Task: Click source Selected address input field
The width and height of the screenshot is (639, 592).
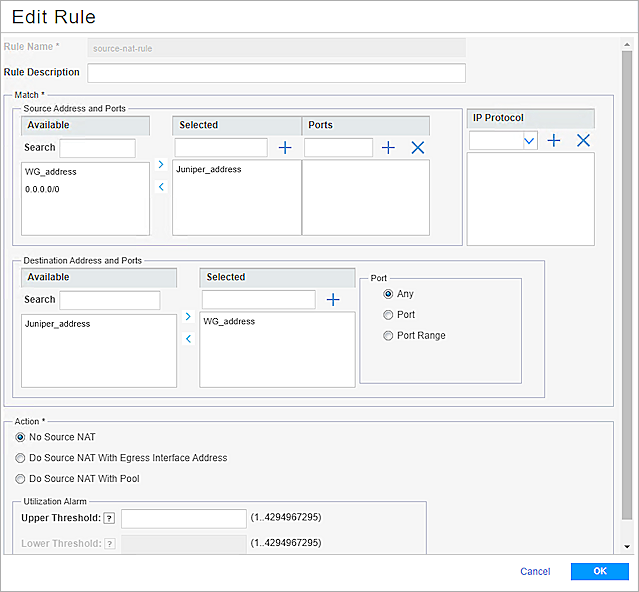Action: coord(221,147)
